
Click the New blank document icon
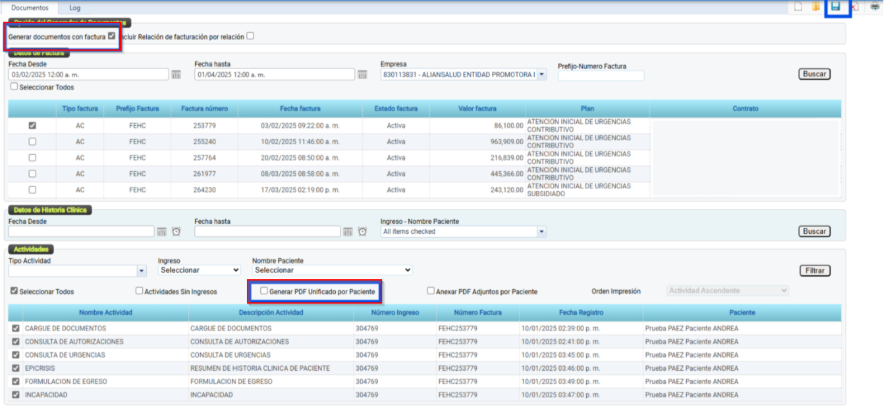[797, 7]
